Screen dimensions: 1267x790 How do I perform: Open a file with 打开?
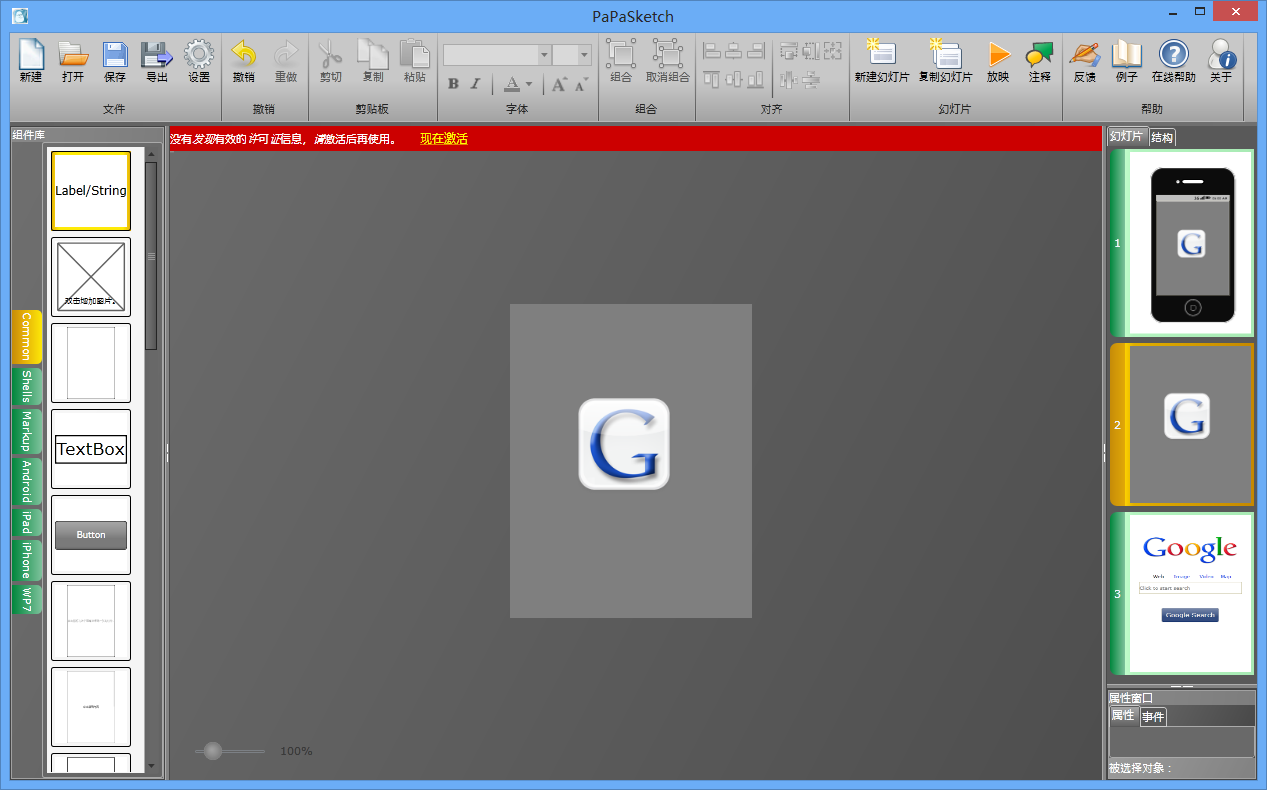(x=73, y=61)
